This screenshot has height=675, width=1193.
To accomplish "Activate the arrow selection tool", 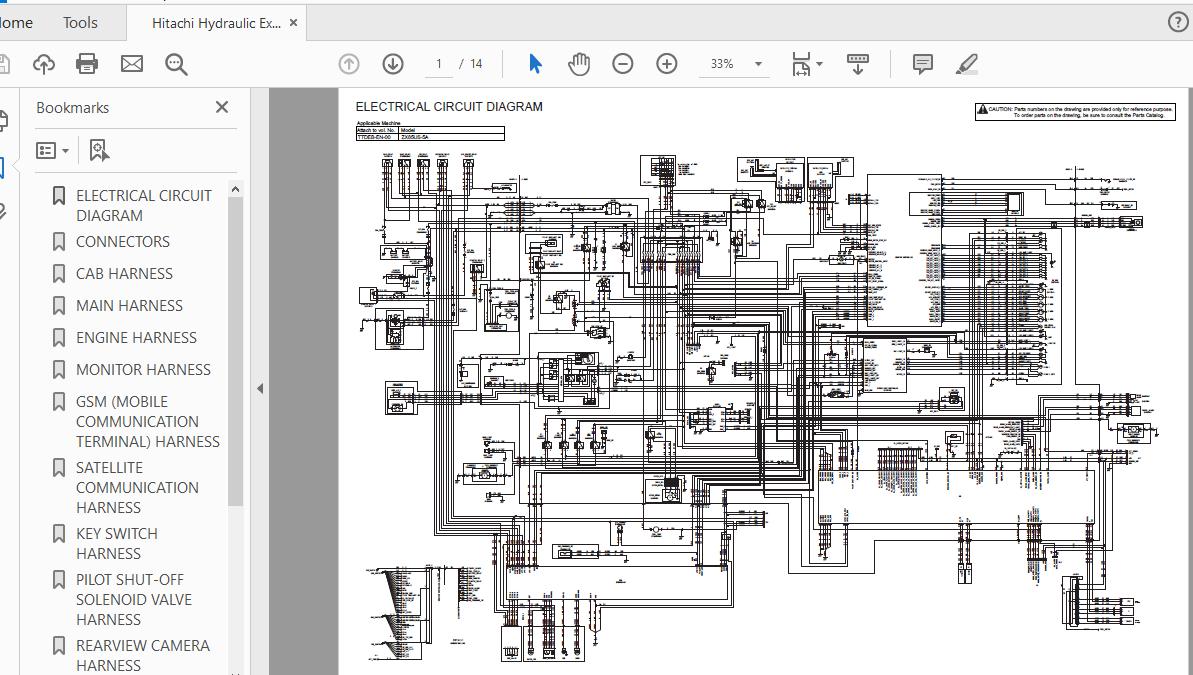I will pyautogui.click(x=535, y=64).
